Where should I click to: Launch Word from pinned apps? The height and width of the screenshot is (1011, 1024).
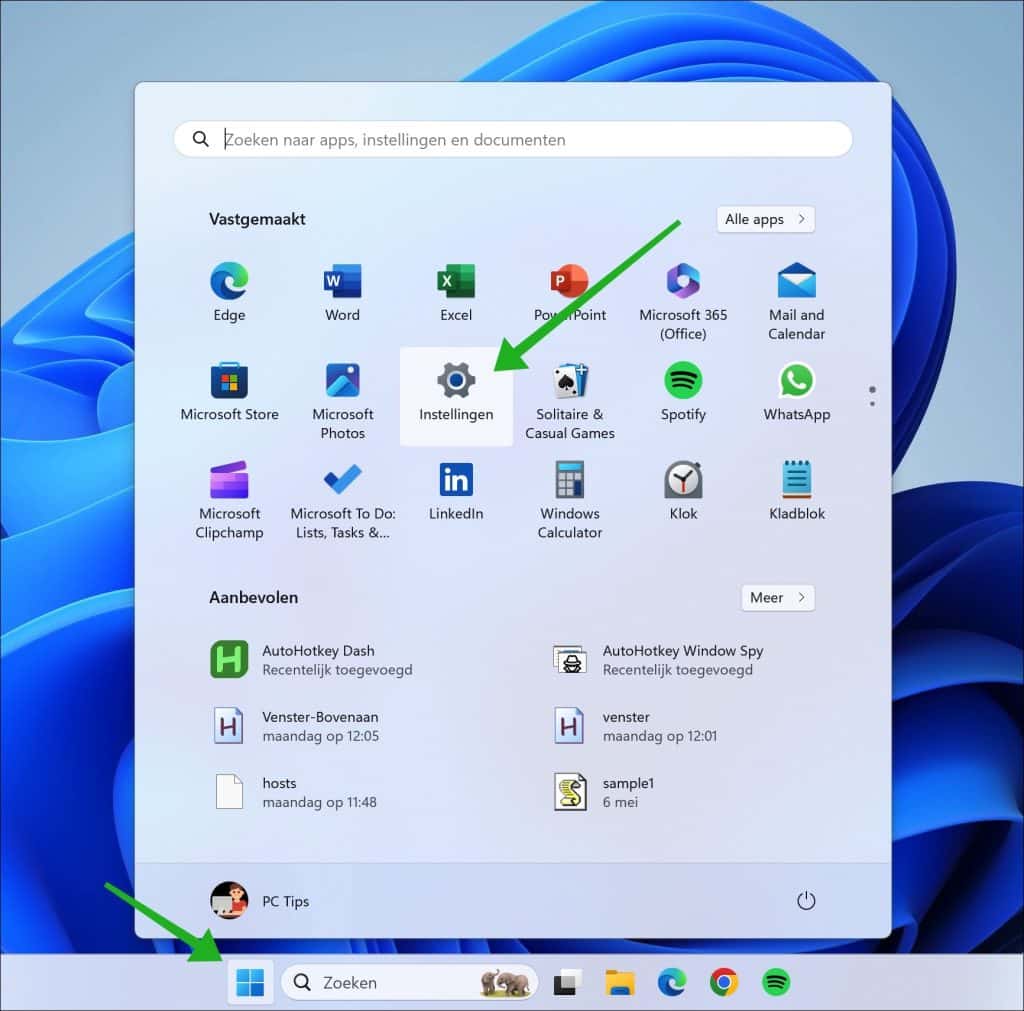tap(343, 293)
